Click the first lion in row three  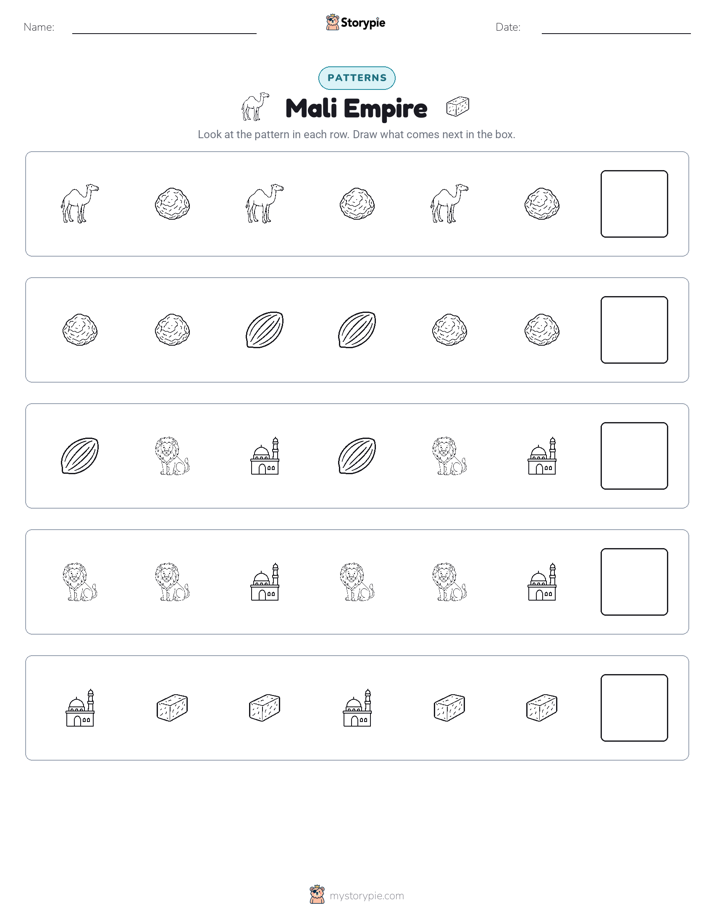click(x=172, y=456)
